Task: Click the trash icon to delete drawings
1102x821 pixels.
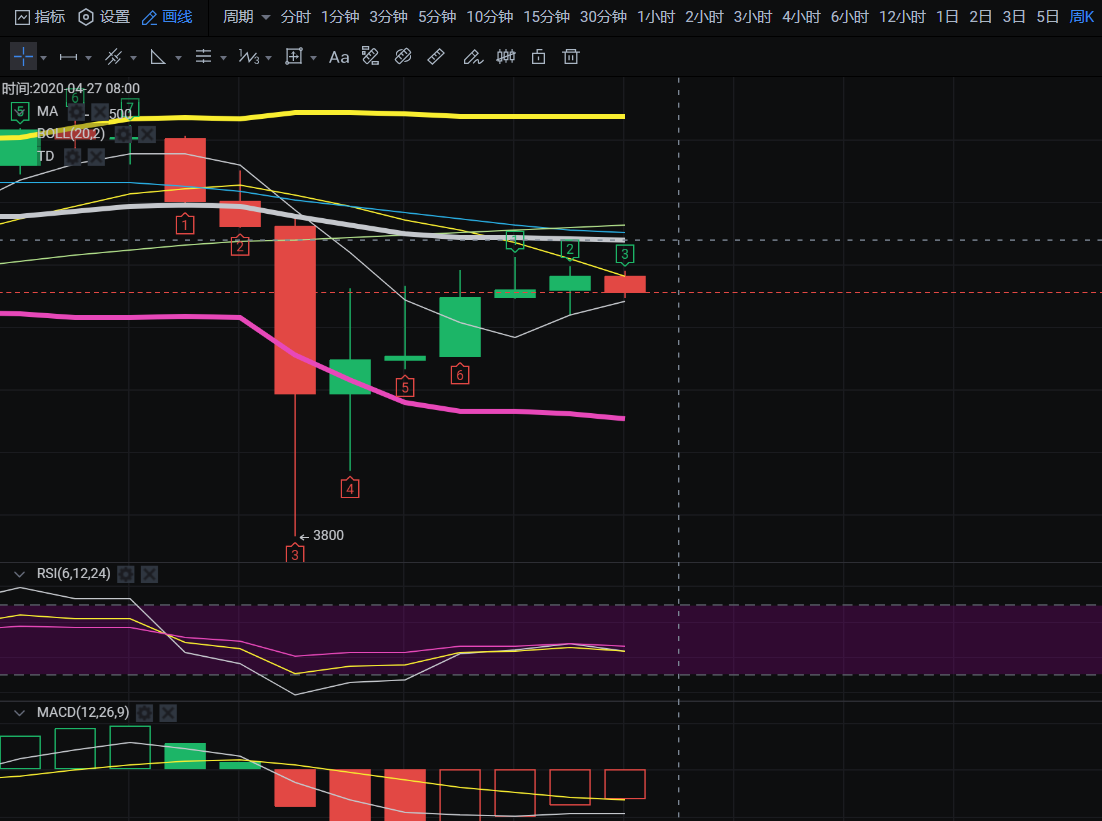Action: (x=570, y=57)
